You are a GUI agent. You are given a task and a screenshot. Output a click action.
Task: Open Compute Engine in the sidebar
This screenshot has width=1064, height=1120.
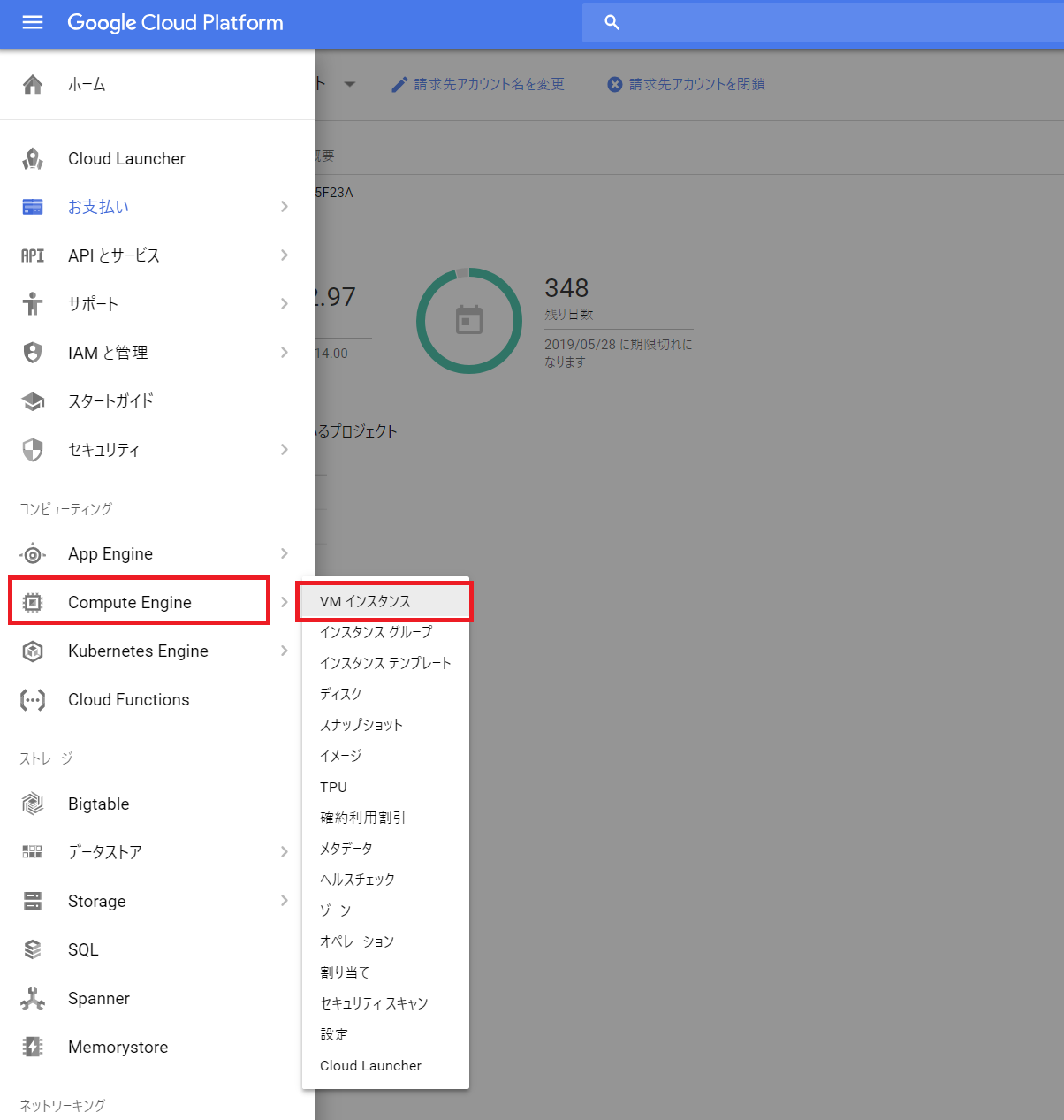tap(130, 603)
